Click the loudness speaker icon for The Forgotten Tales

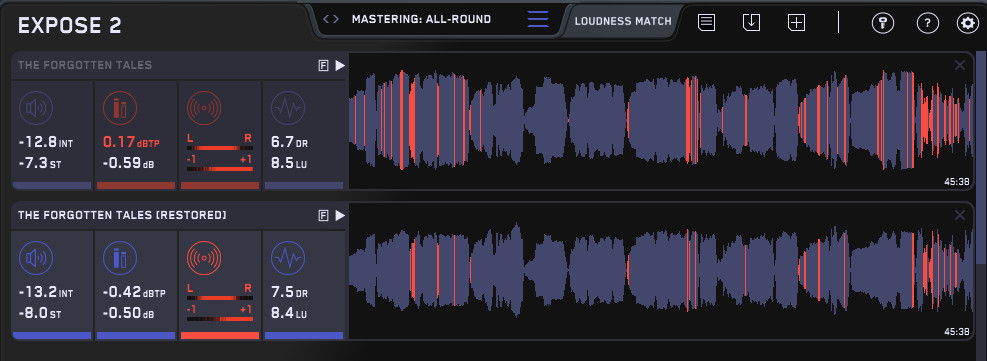36,108
